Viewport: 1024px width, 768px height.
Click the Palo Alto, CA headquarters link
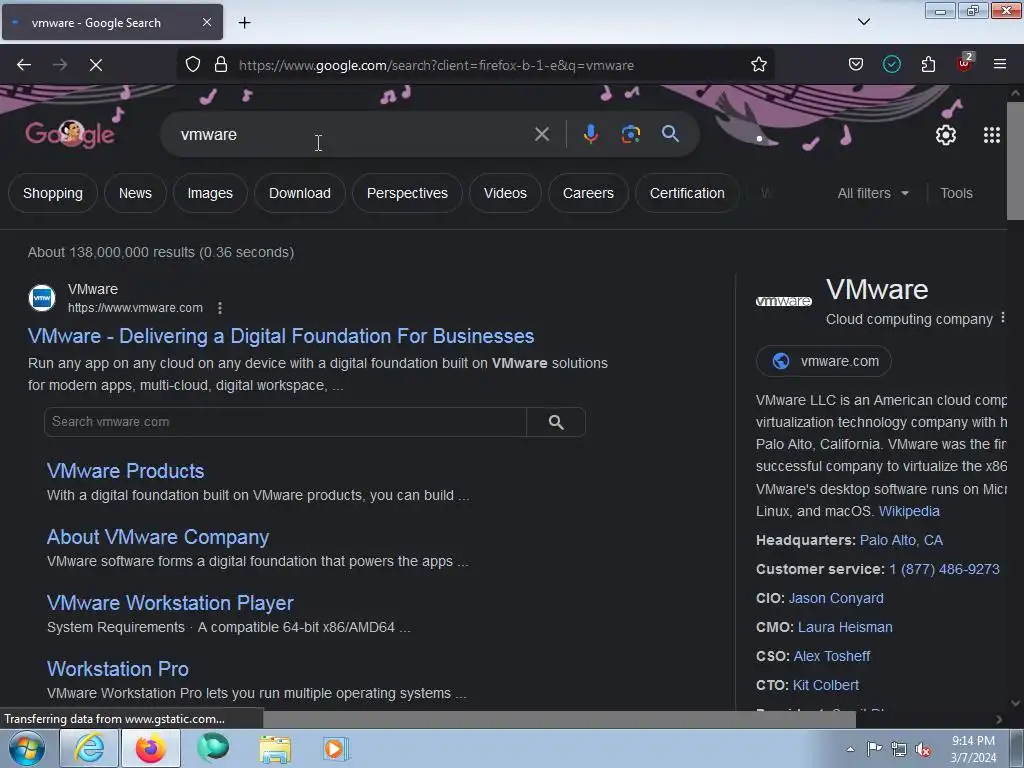[x=901, y=540]
